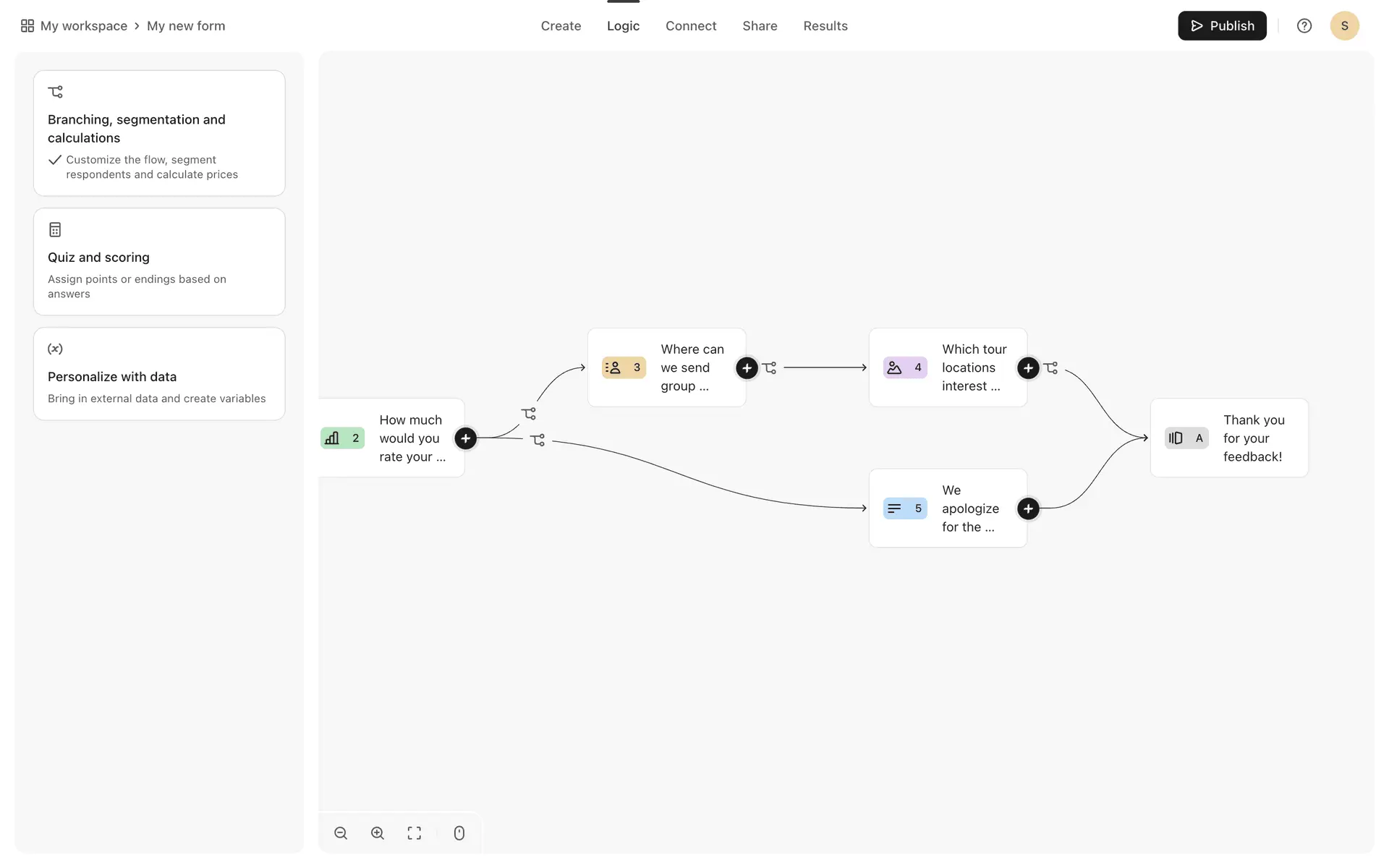Open the user avatar S menu
The width and height of the screenshot is (1389, 868).
tap(1344, 26)
